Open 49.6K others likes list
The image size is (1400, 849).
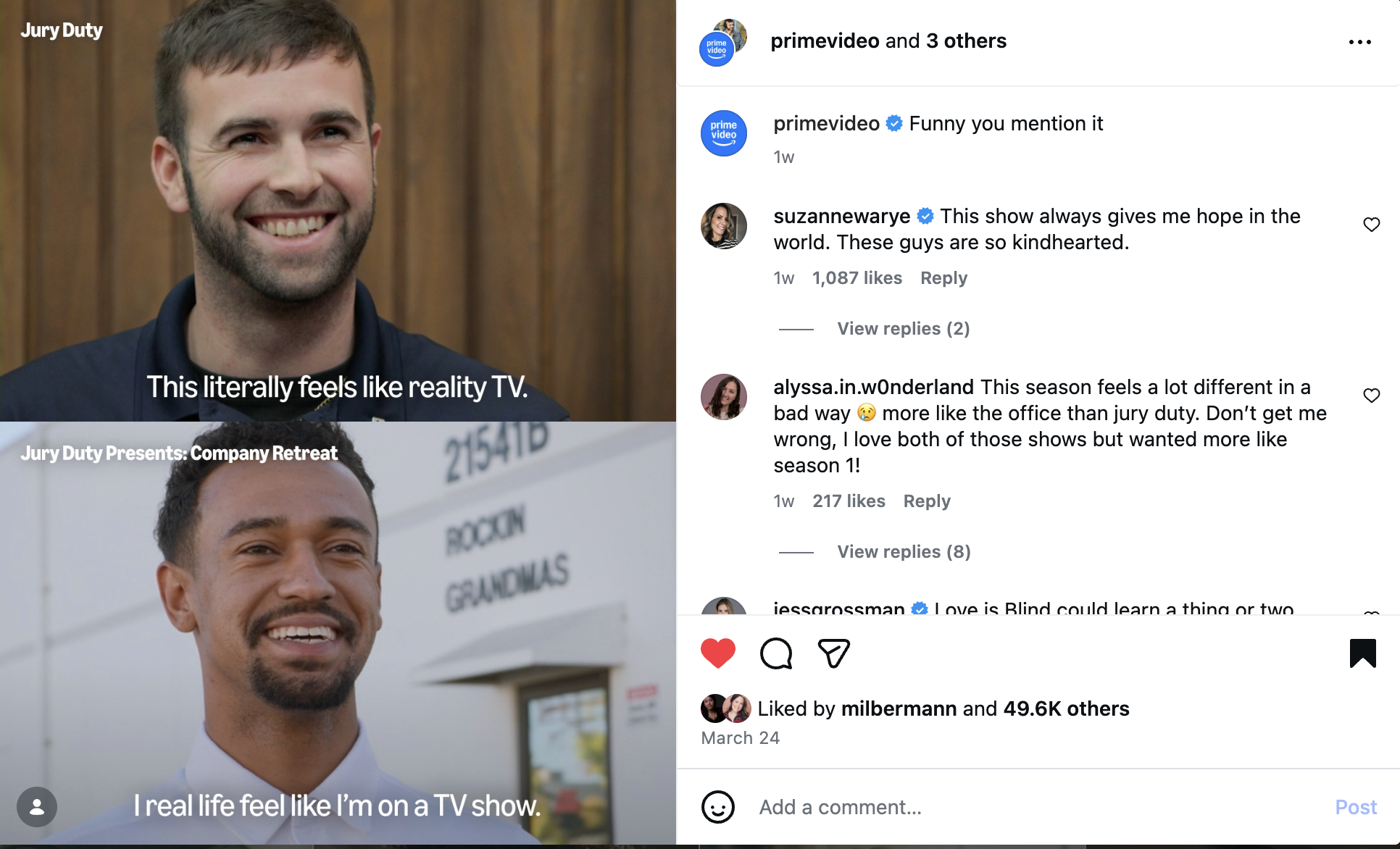click(x=1066, y=708)
